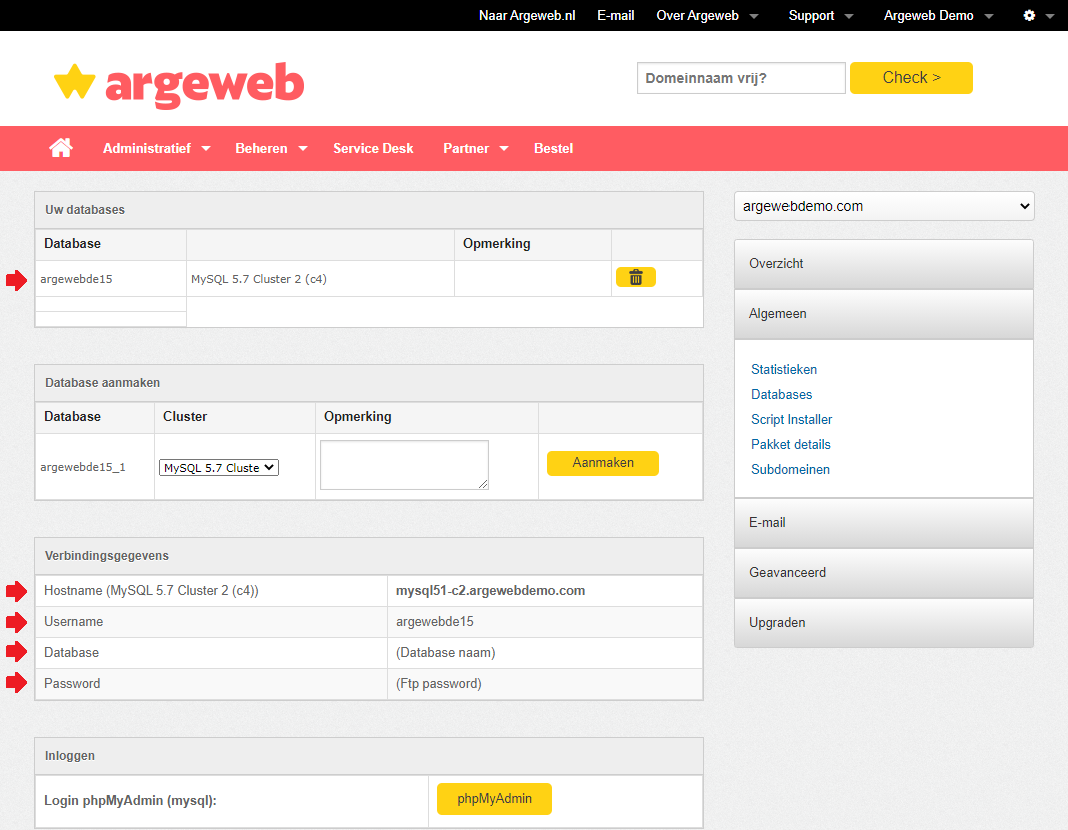Select the username value argewebde15
The height and width of the screenshot is (830, 1068).
pos(435,622)
